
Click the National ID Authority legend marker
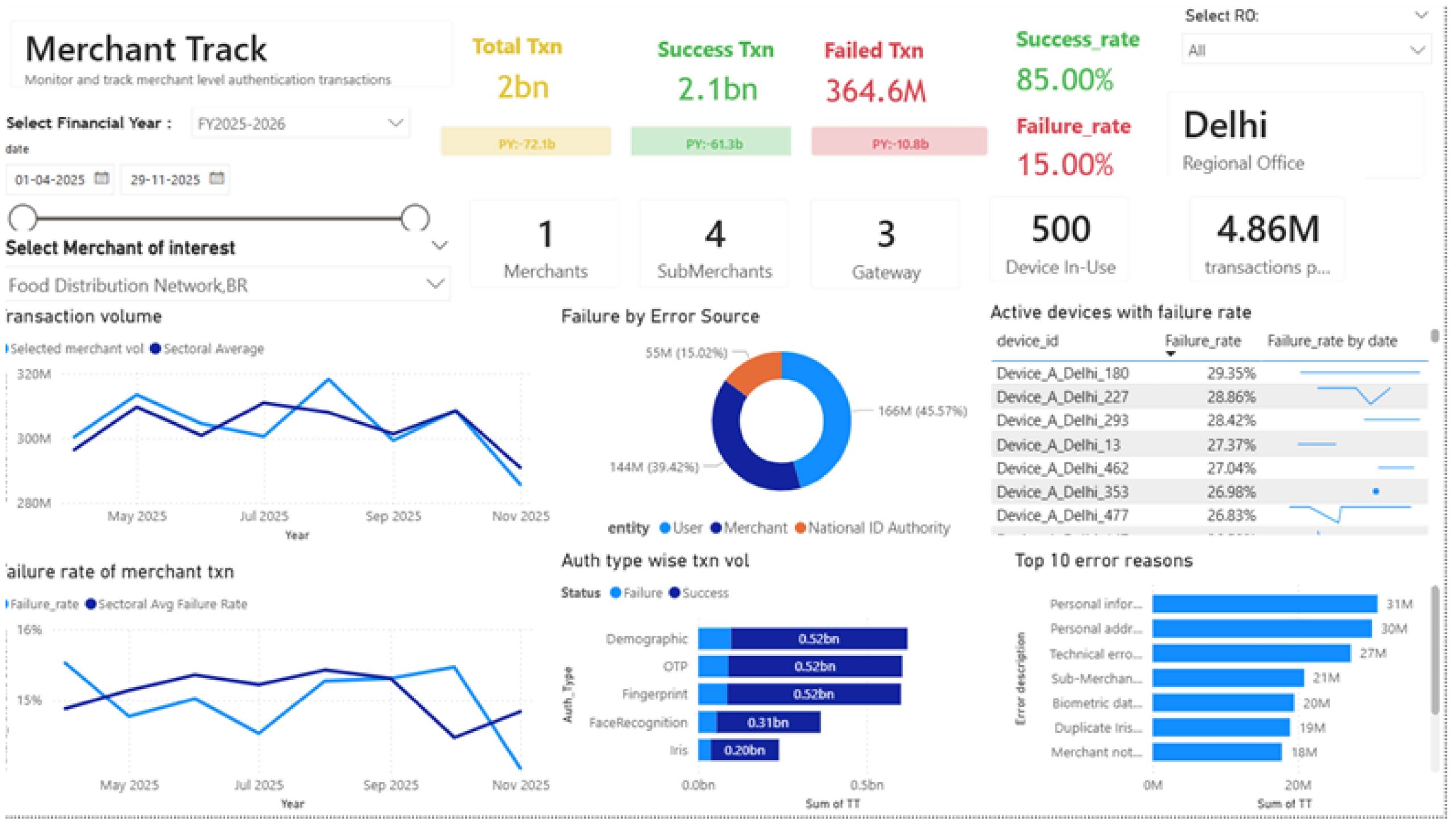click(800, 528)
